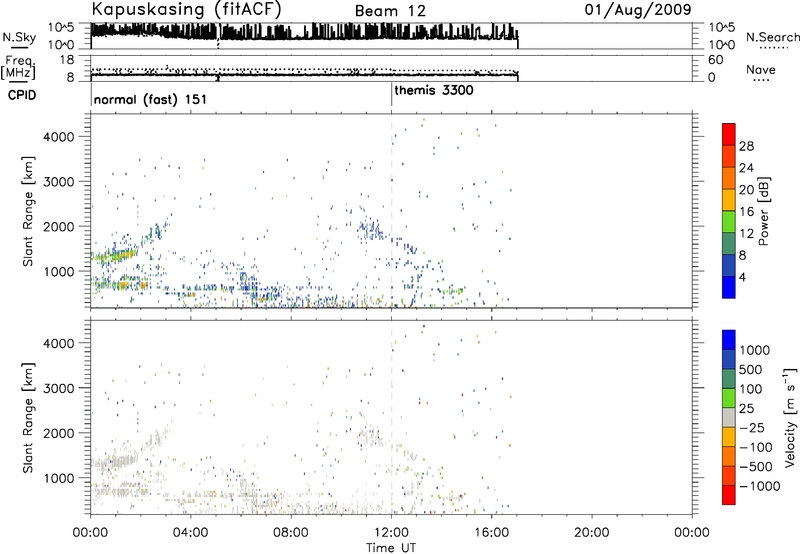This screenshot has height=554, width=800.
Task: Click the "20:00" time tick label
Action: pos(592,533)
